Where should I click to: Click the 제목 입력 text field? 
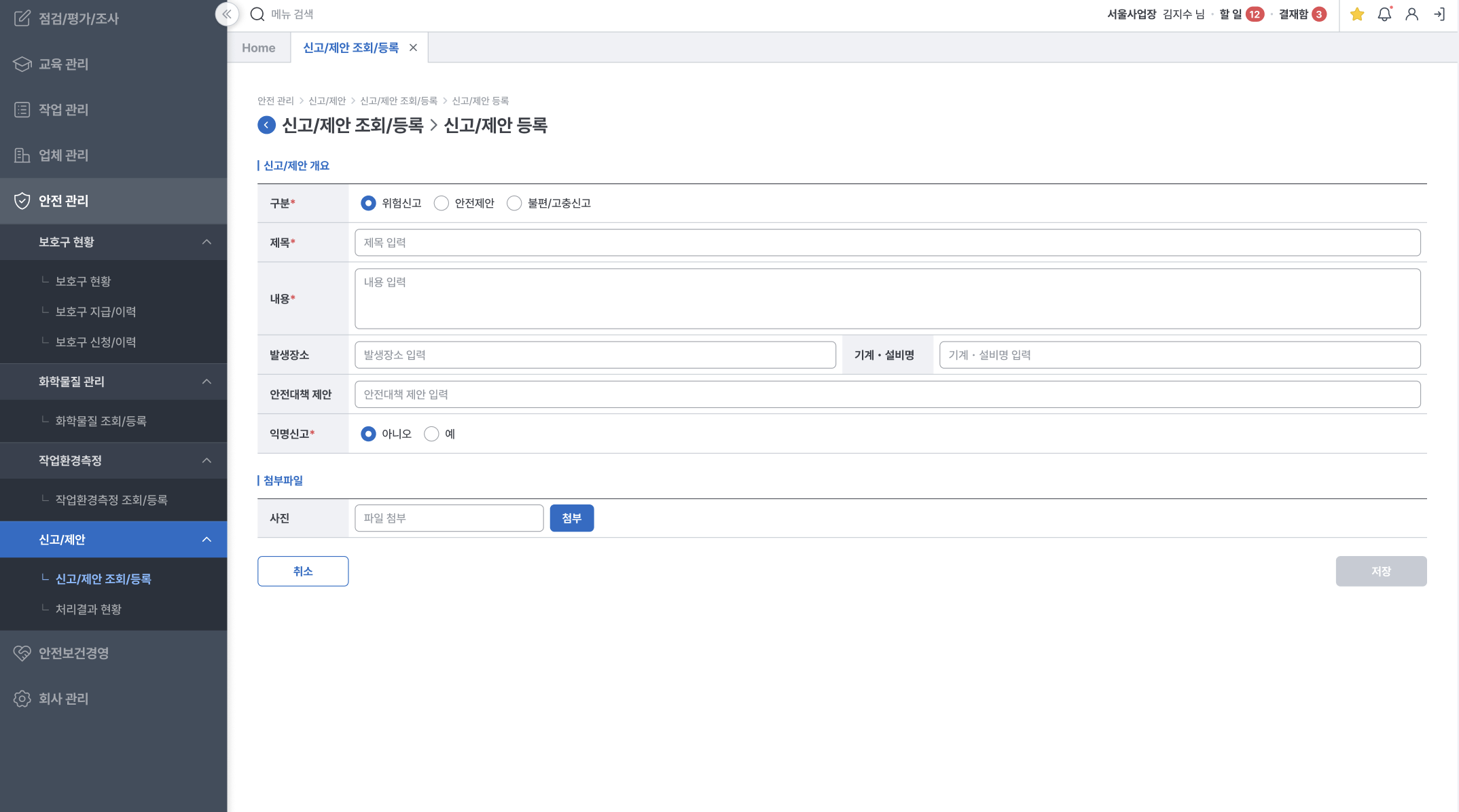pyautogui.click(x=887, y=242)
